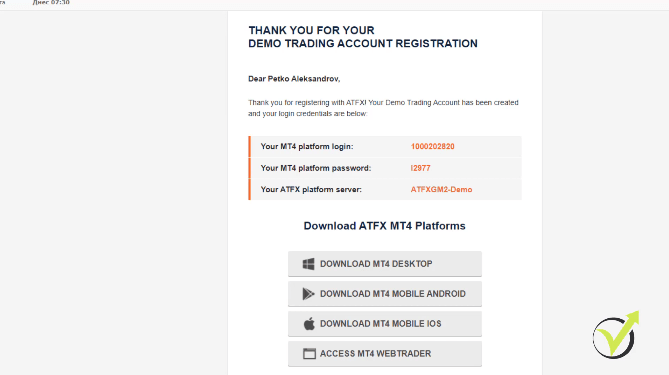Click the 'Dear Petko Aleksandrov' greeting
This screenshot has height=375, width=669.
(x=294, y=79)
